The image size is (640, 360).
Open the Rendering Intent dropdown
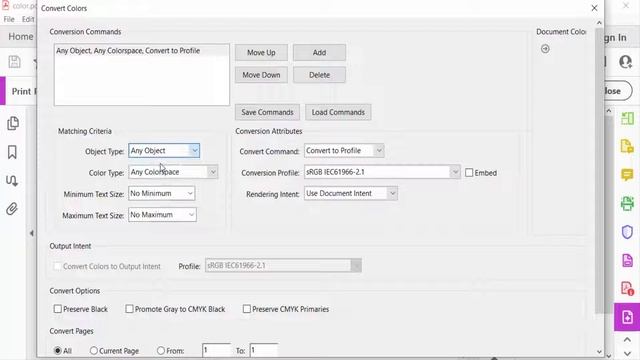[x=351, y=193]
